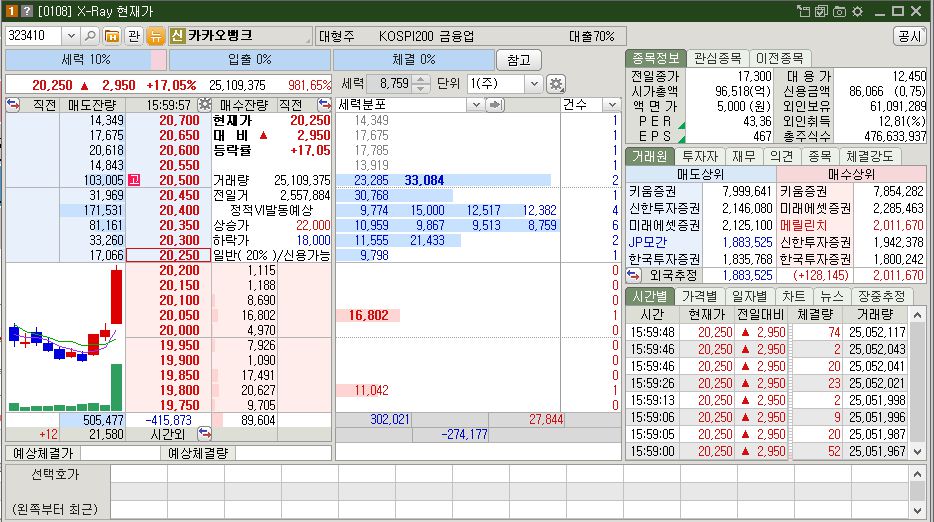Viewport: 934px width, 522px height.
Task: Click the 참고 button
Action: (518, 60)
